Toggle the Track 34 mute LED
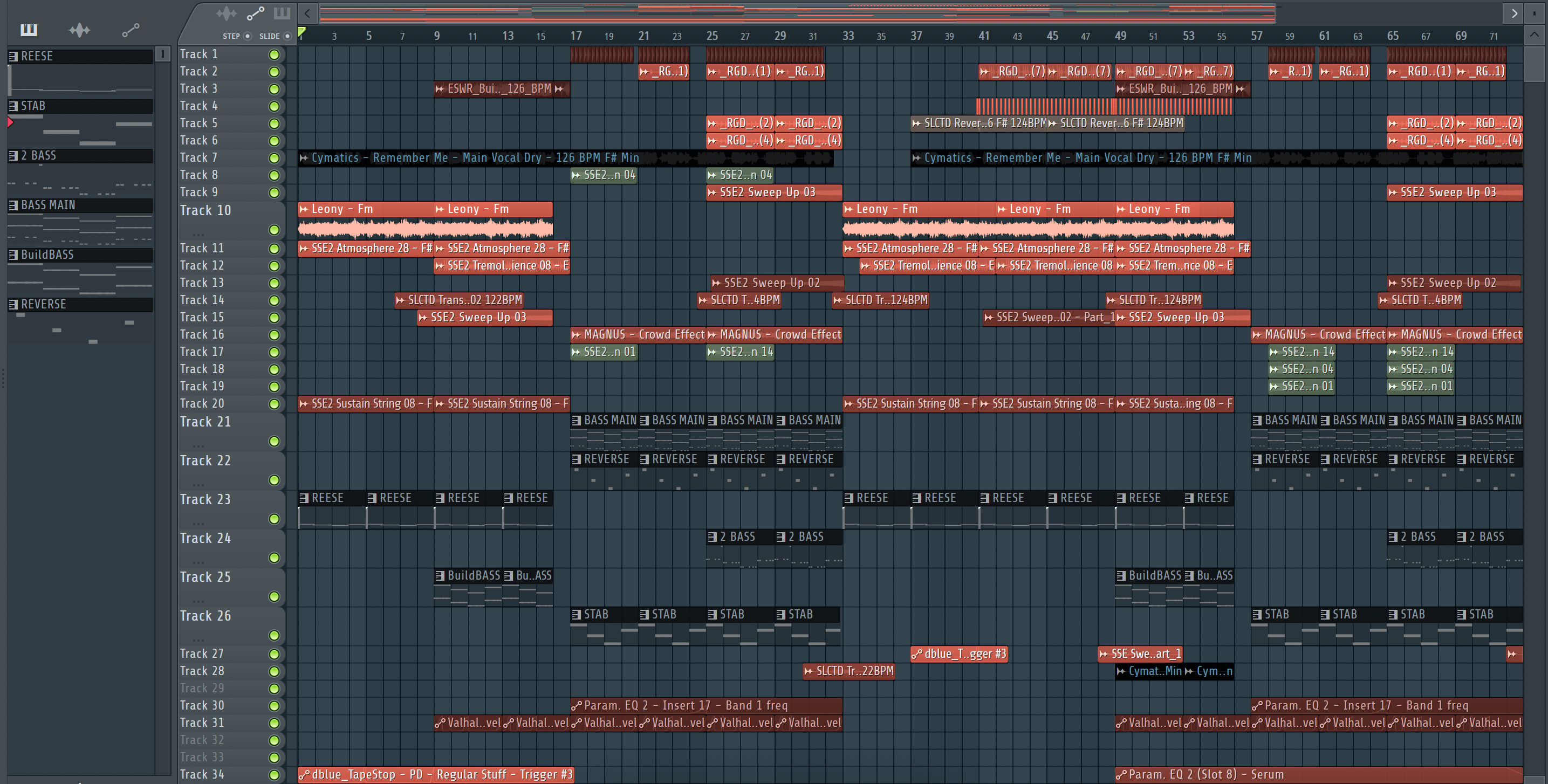The height and width of the screenshot is (784, 1548). (x=274, y=775)
